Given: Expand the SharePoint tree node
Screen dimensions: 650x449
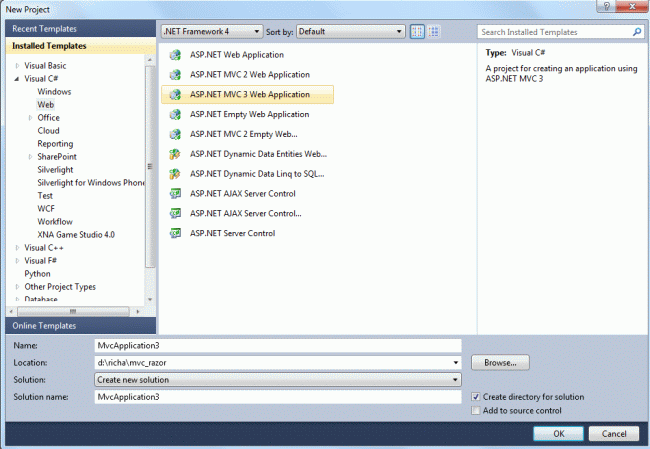Looking at the screenshot, I should pyautogui.click(x=30, y=157).
